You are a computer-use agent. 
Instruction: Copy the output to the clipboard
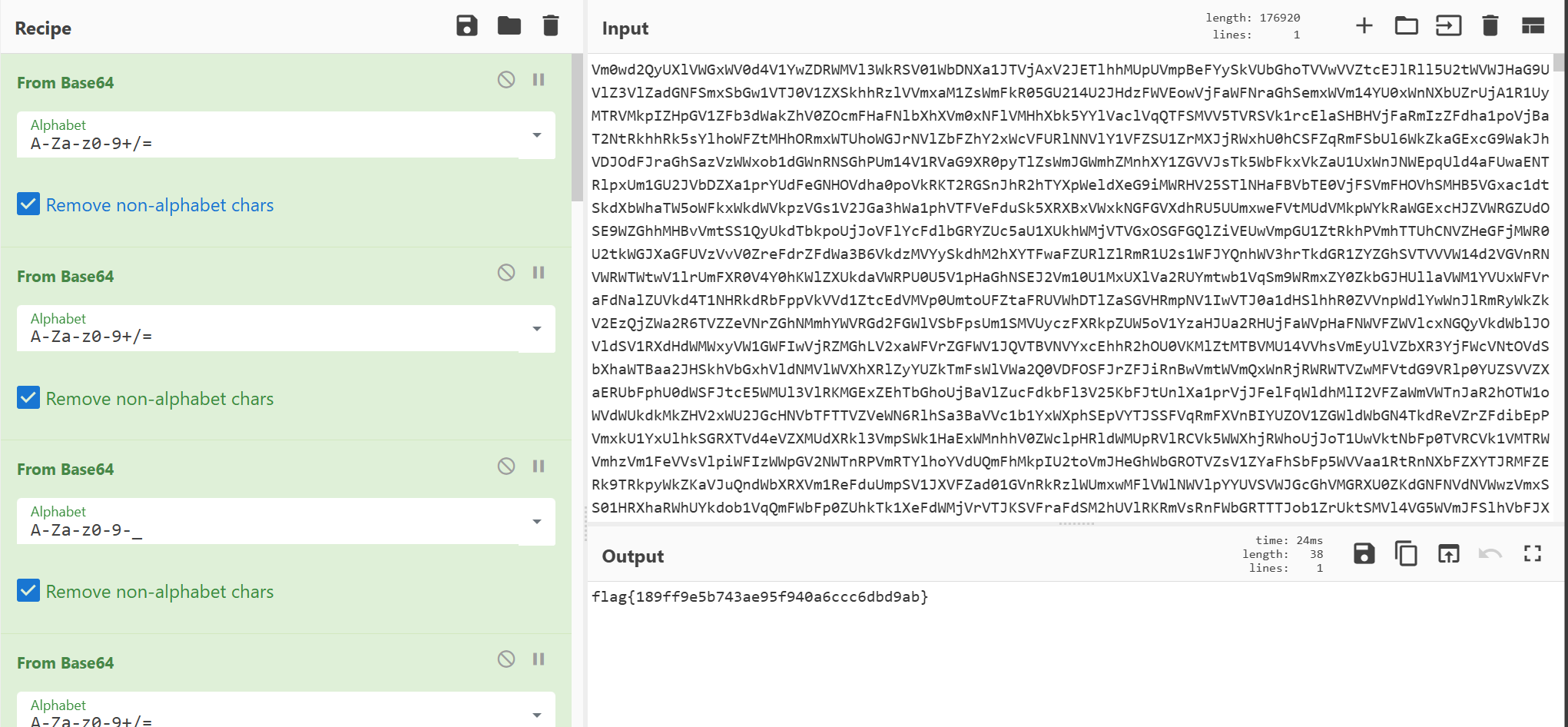click(x=1406, y=553)
